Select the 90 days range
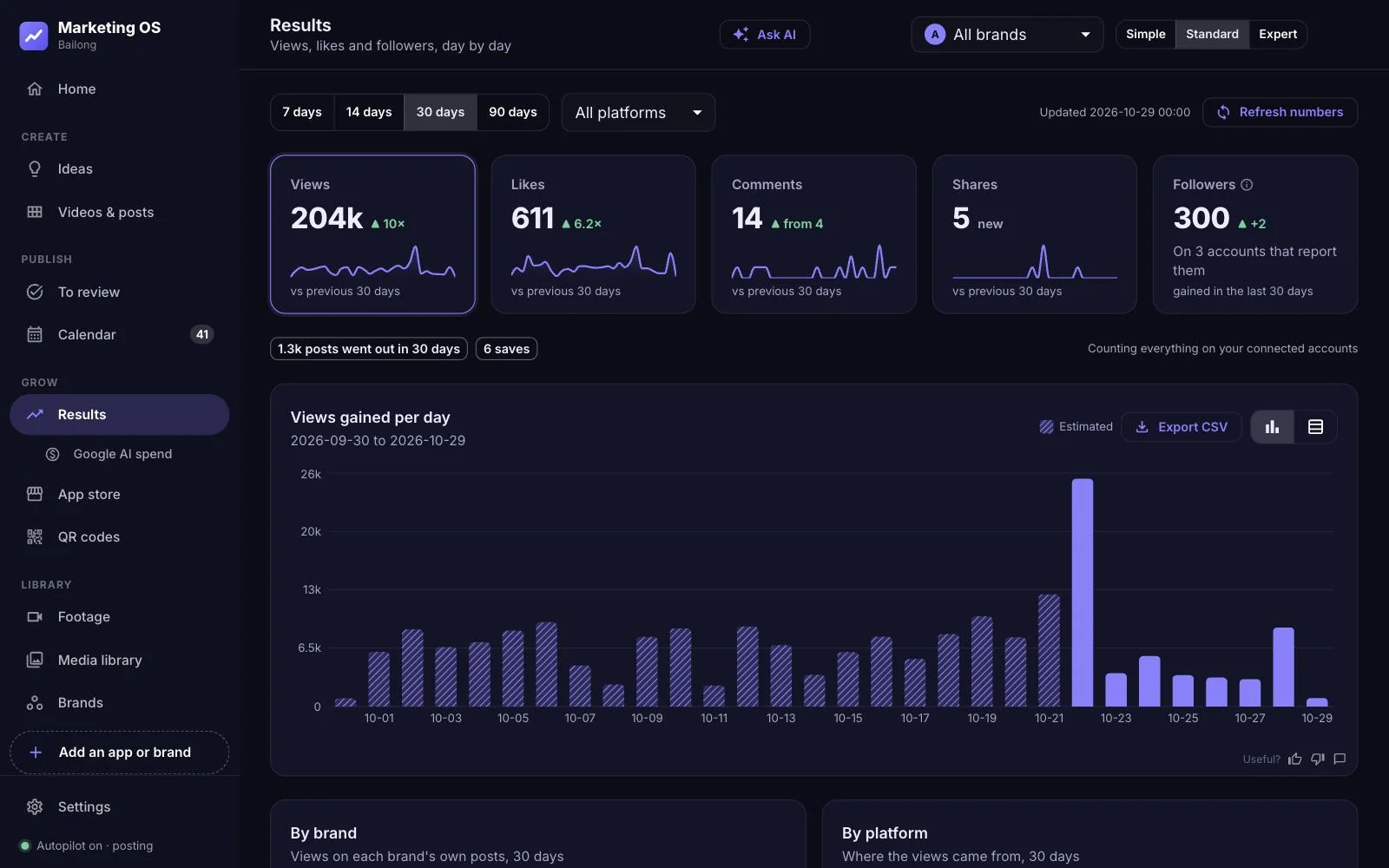The image size is (1389, 868). 513,112
